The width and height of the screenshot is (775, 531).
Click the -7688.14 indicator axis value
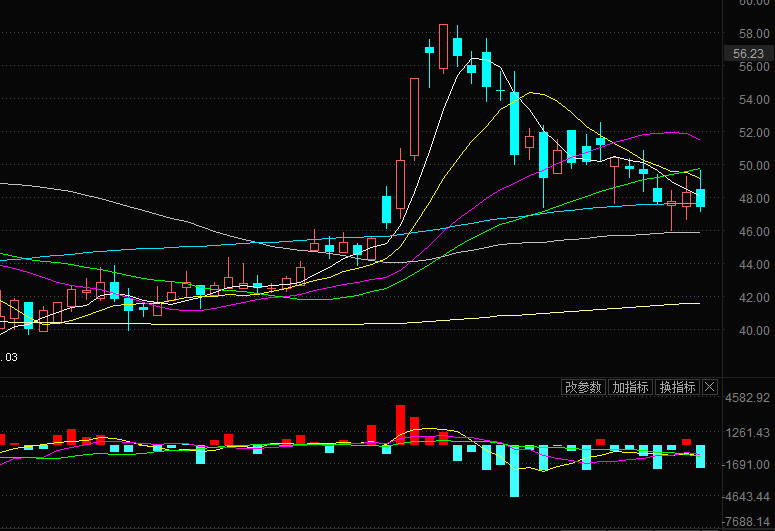(746, 522)
